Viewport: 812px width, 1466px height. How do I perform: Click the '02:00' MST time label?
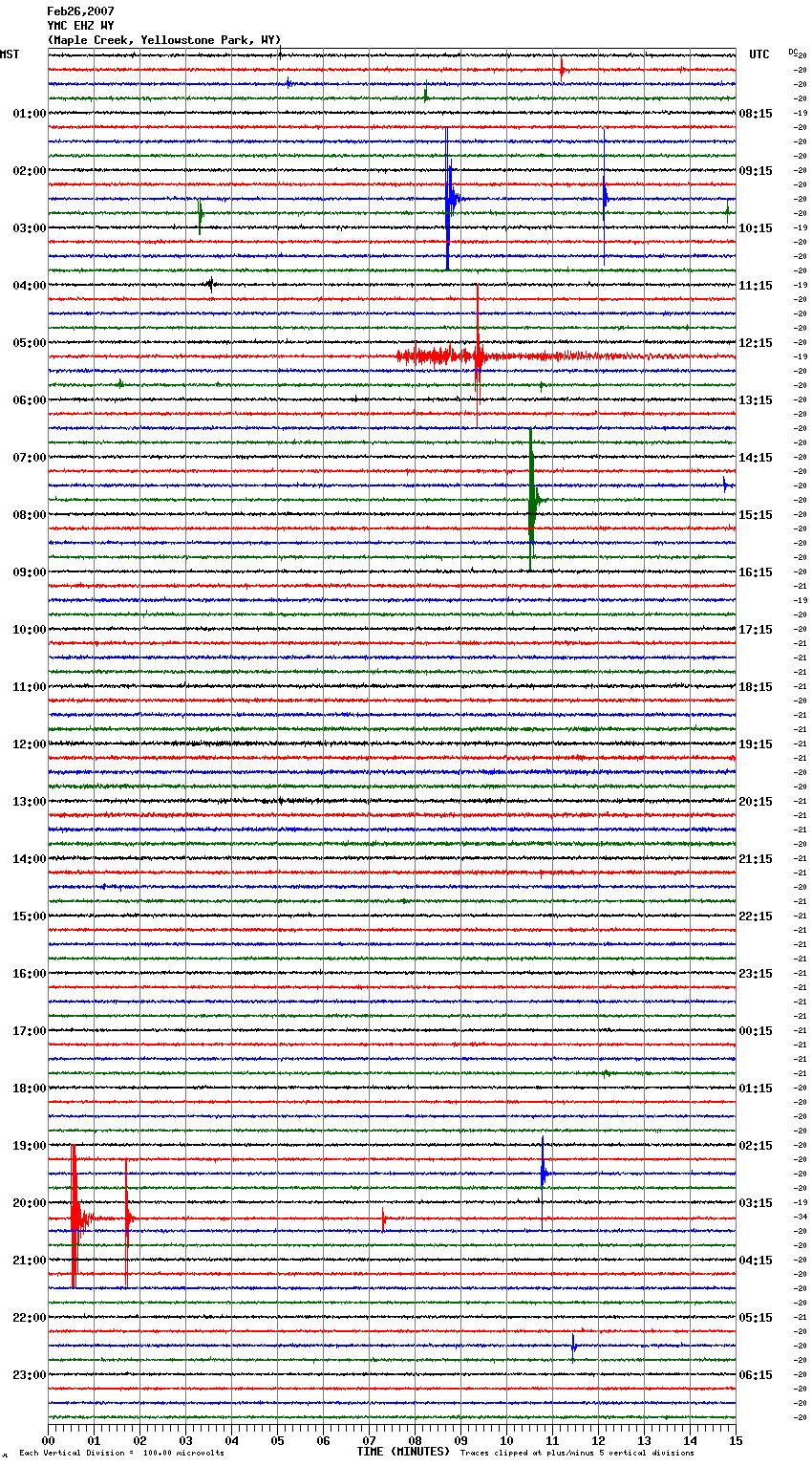point(30,171)
